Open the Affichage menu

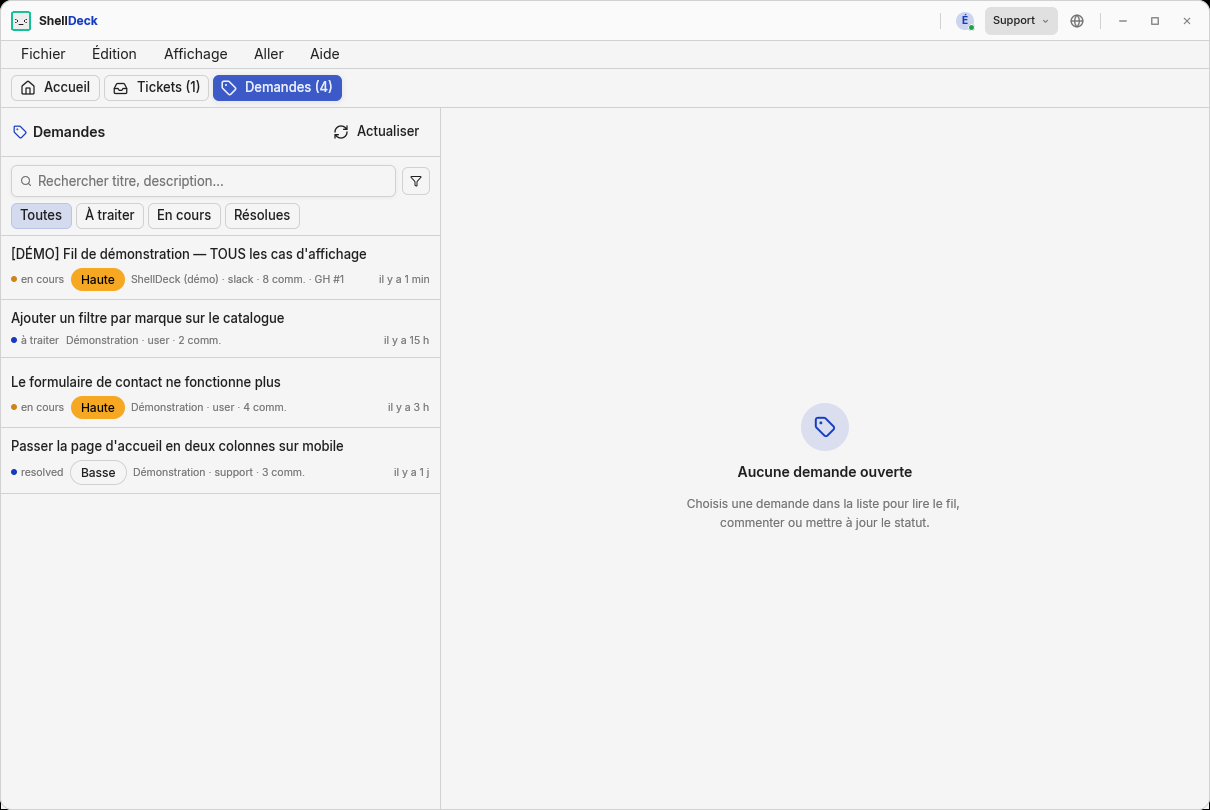(196, 54)
